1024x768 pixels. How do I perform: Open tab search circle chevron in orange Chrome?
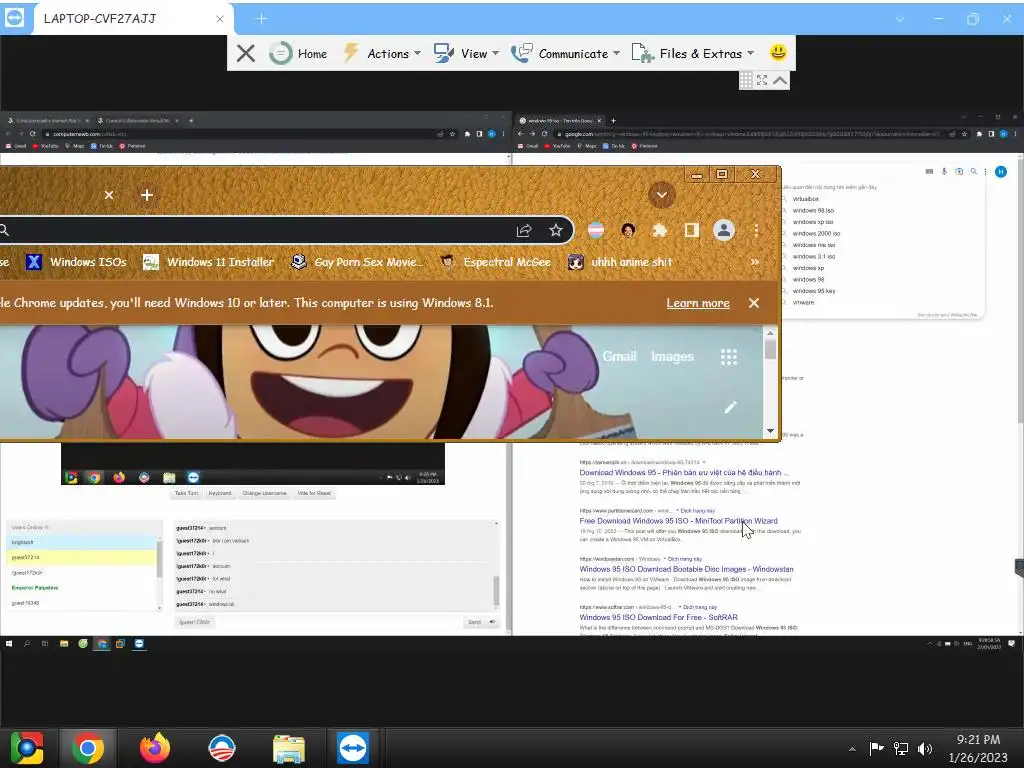(x=662, y=195)
